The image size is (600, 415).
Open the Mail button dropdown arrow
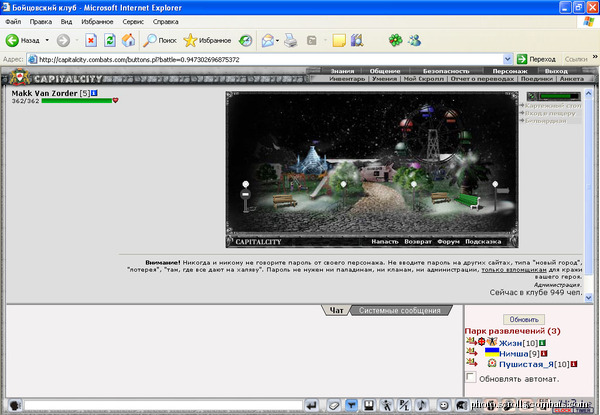click(277, 41)
